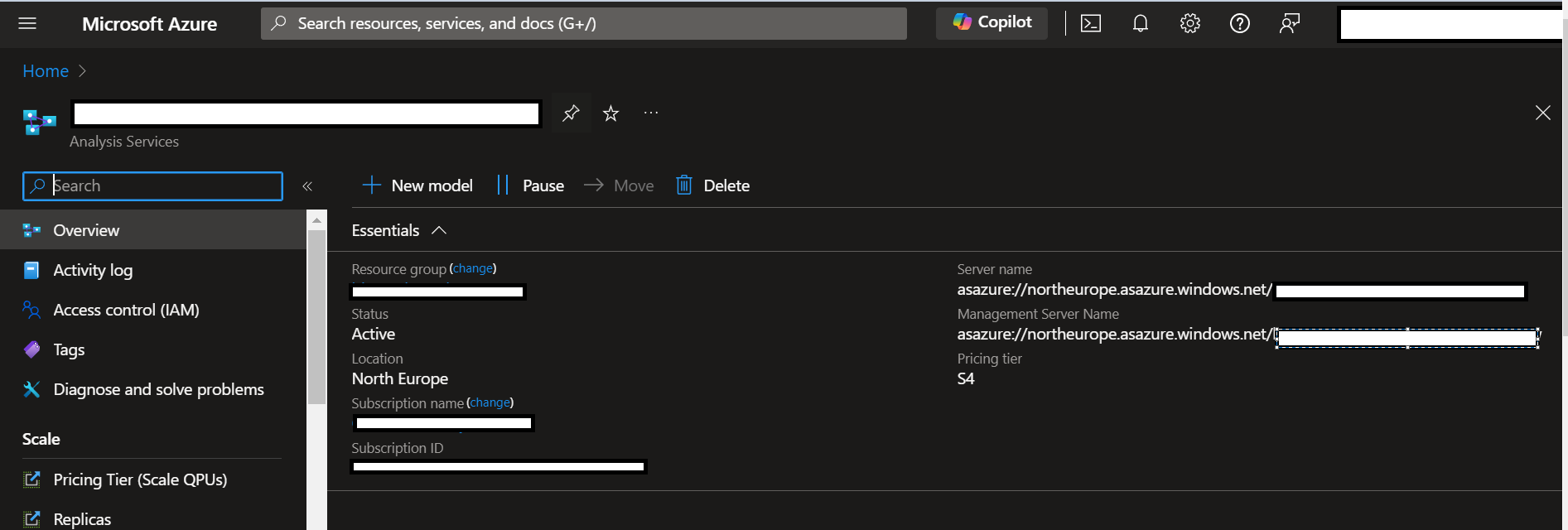The height and width of the screenshot is (530, 1568).
Task: Select the Management Server Name URL
Action: coord(1114,335)
